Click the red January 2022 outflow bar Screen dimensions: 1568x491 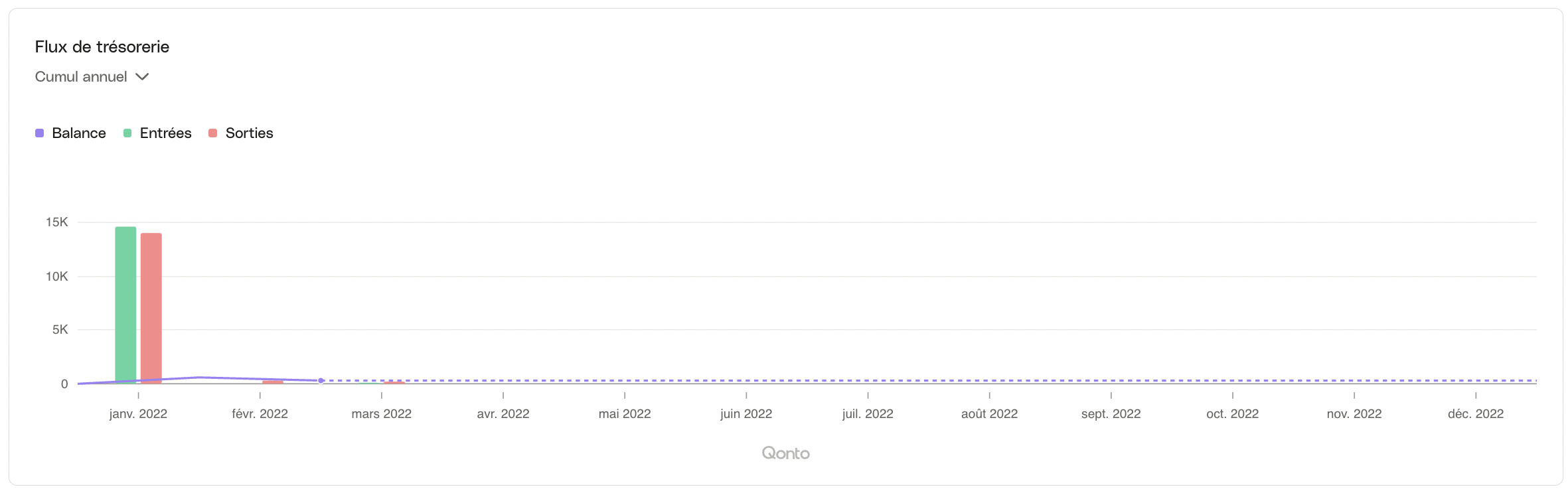(151, 309)
